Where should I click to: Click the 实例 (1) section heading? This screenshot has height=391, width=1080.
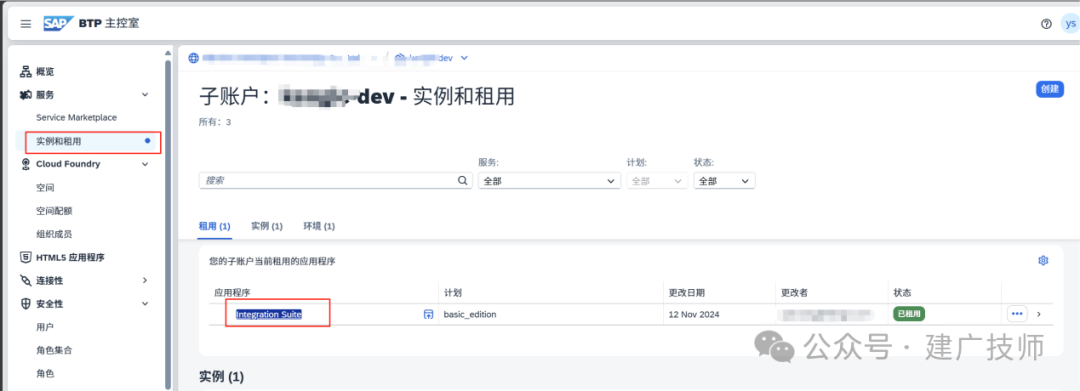click(x=221, y=377)
